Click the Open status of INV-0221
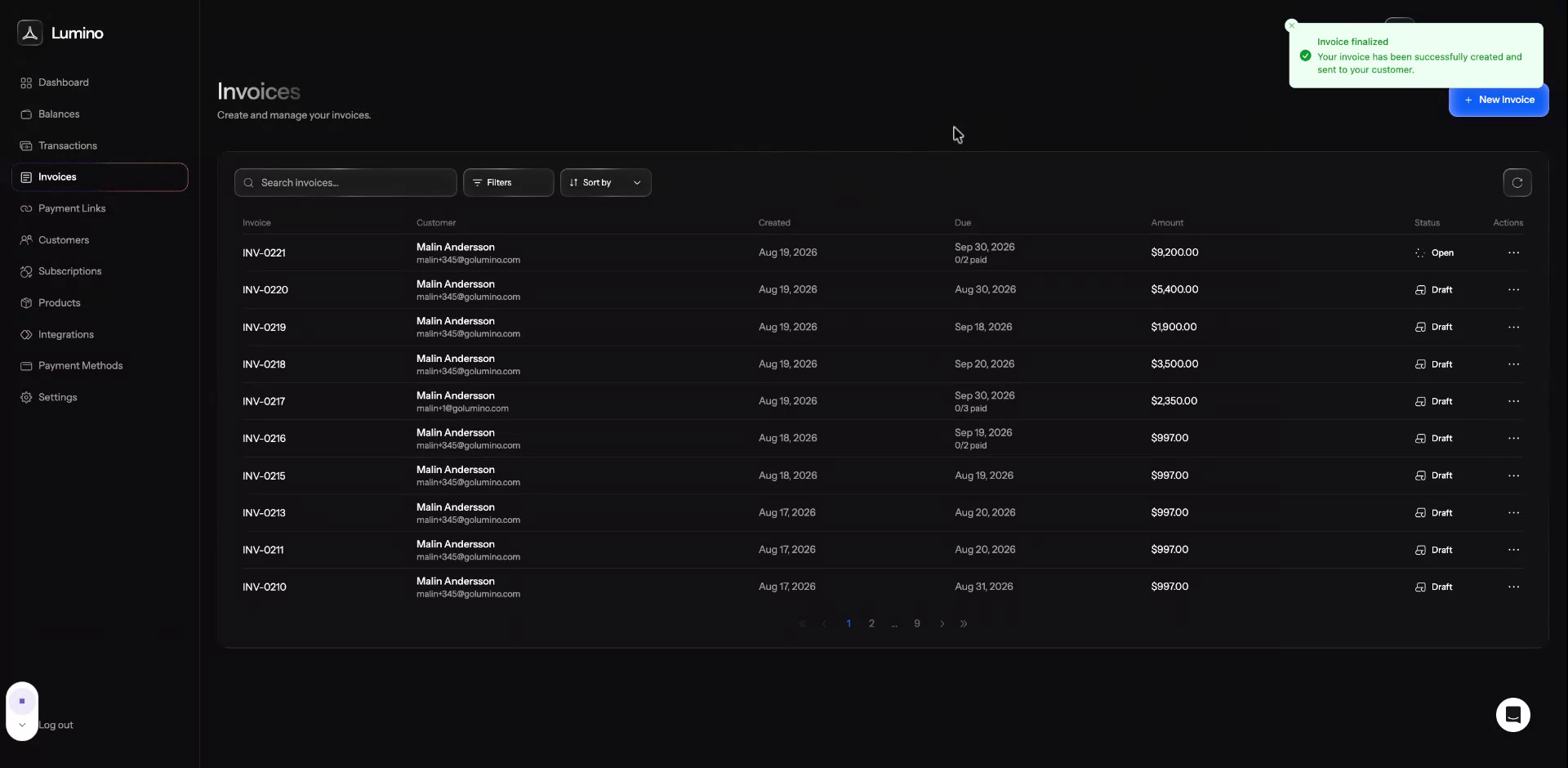 tap(1435, 253)
